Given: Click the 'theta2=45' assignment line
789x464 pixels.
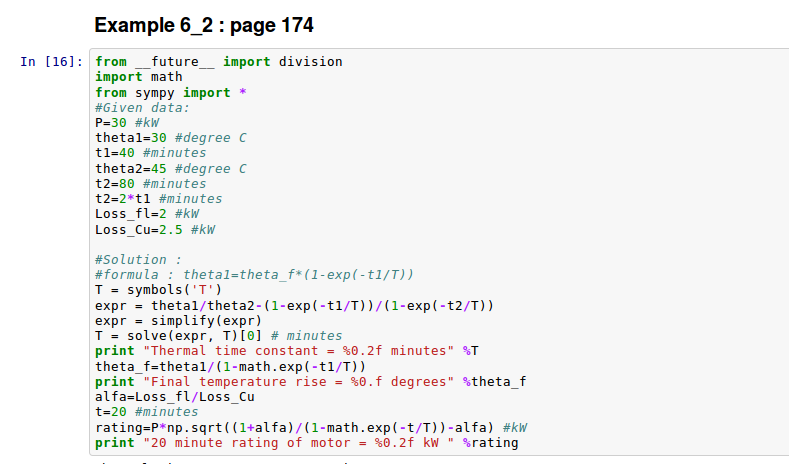Looking at the screenshot, I should click(x=170, y=169).
